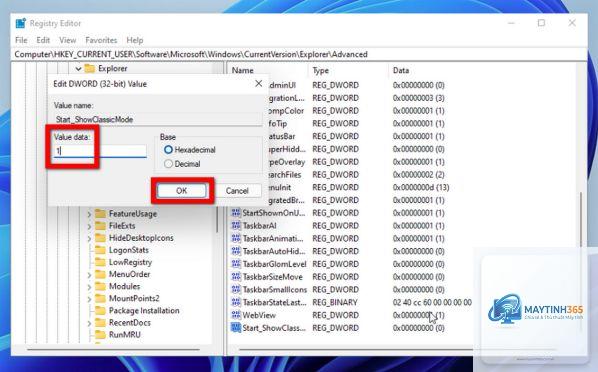The height and width of the screenshot is (372, 598).
Task: Maximize the Registry Editor window
Action: pos(541,23)
